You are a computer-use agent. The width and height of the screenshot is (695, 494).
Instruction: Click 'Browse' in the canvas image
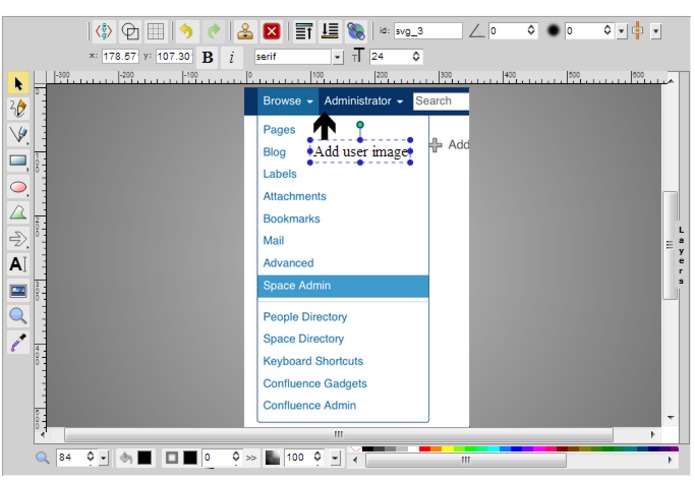pyautogui.click(x=282, y=101)
